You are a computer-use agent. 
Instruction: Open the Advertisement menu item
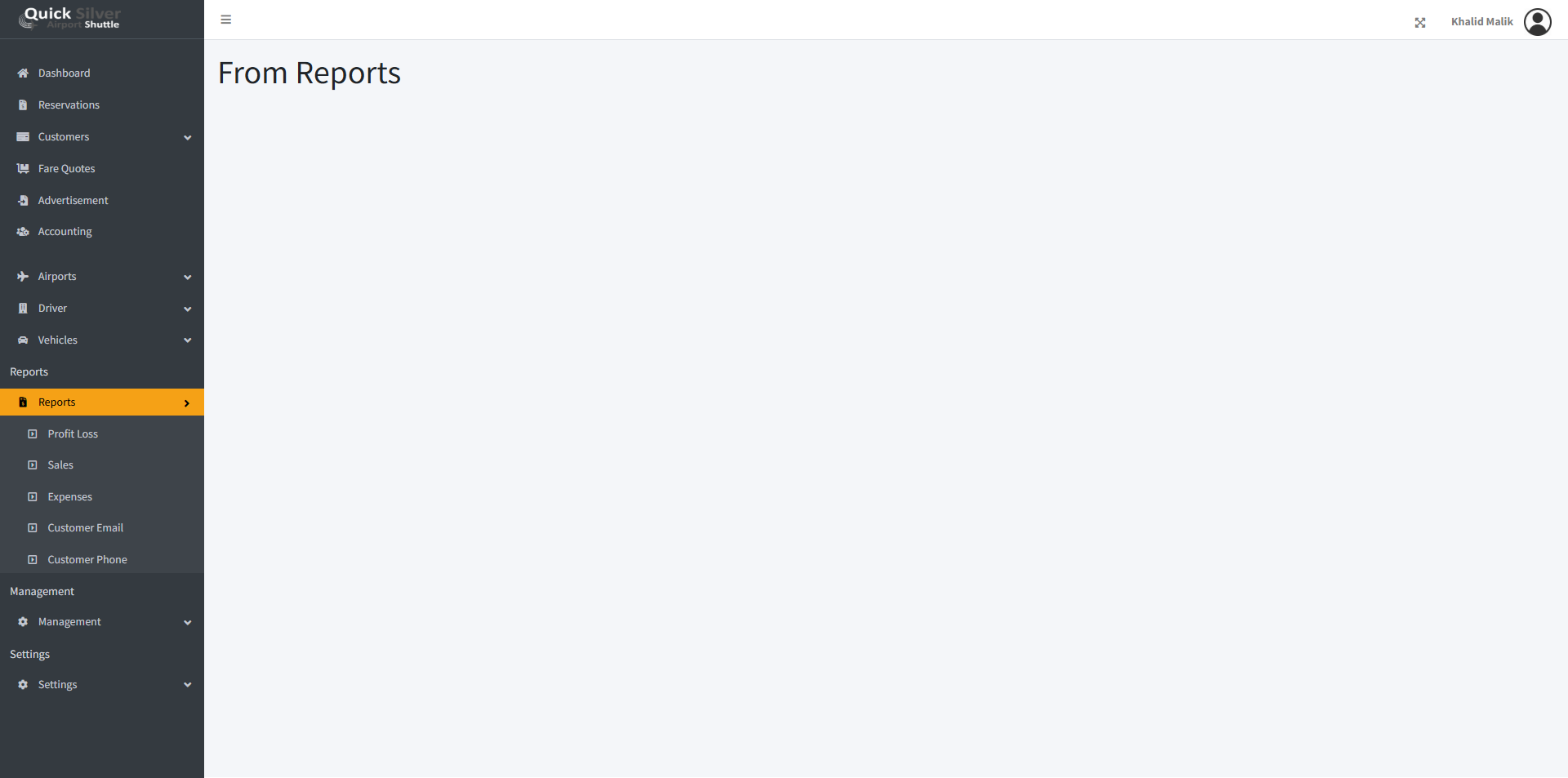click(73, 201)
